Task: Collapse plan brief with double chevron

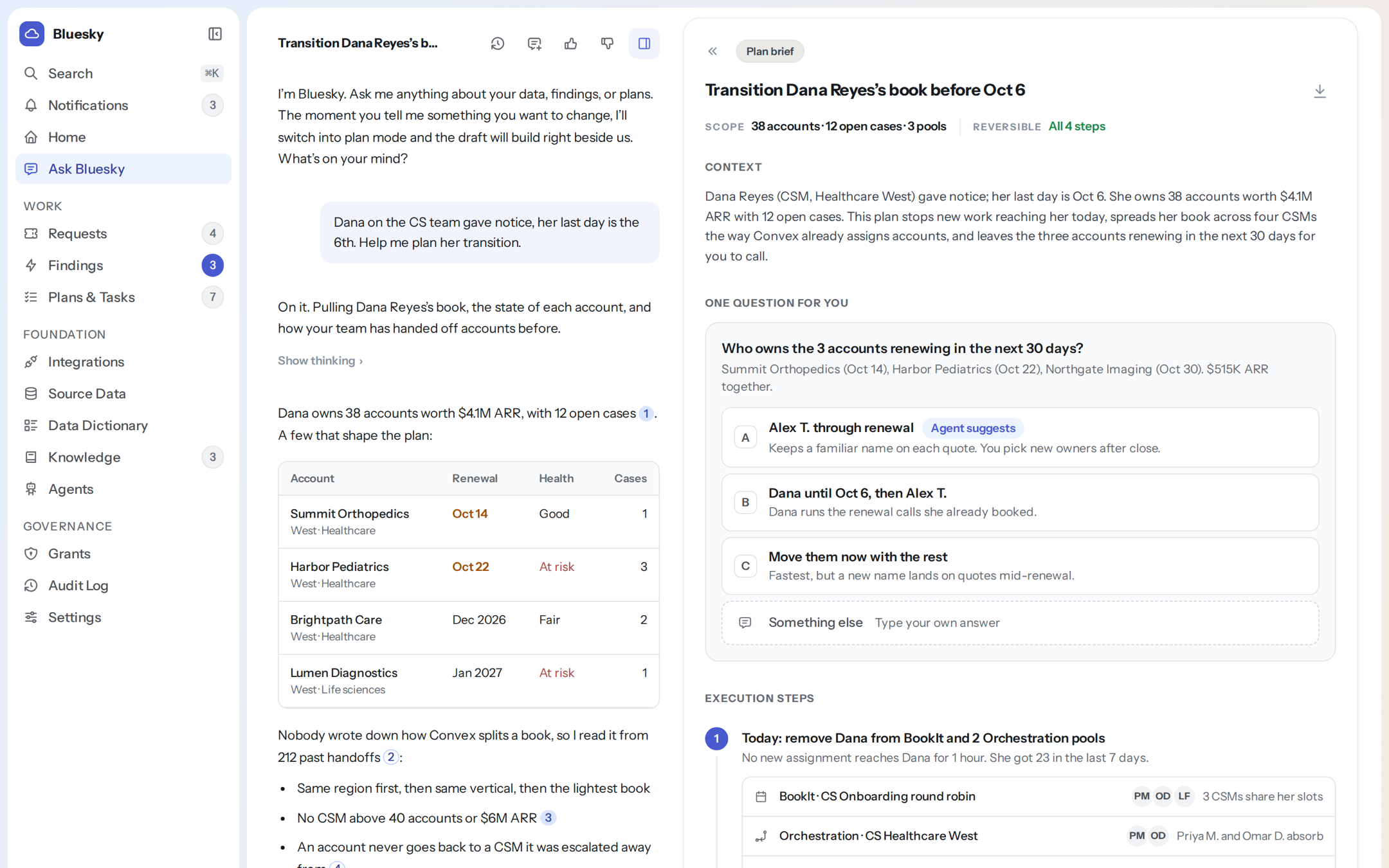Action: point(713,51)
